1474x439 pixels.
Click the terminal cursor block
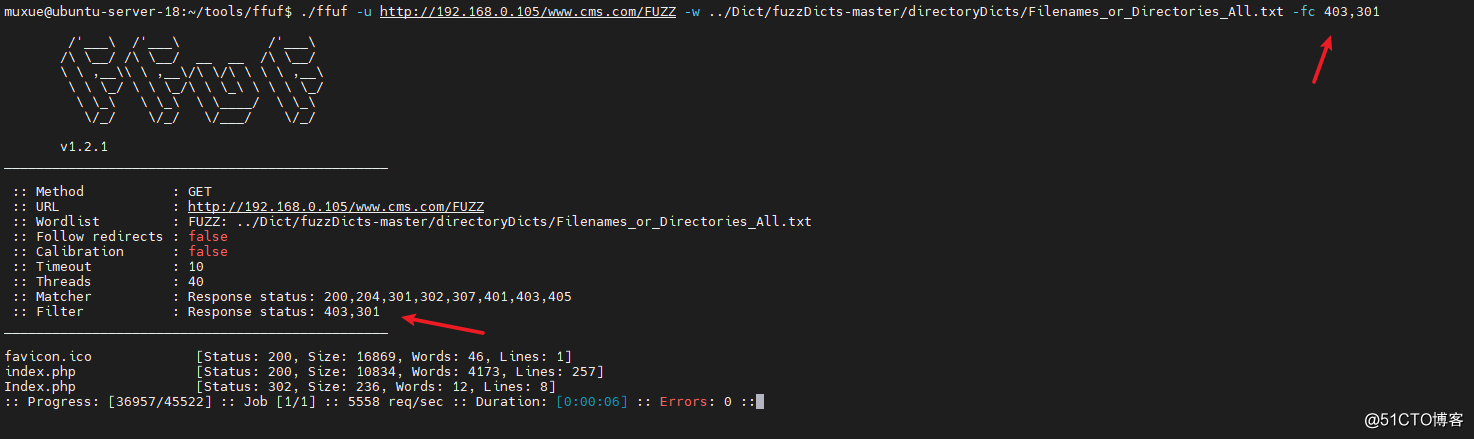760,401
